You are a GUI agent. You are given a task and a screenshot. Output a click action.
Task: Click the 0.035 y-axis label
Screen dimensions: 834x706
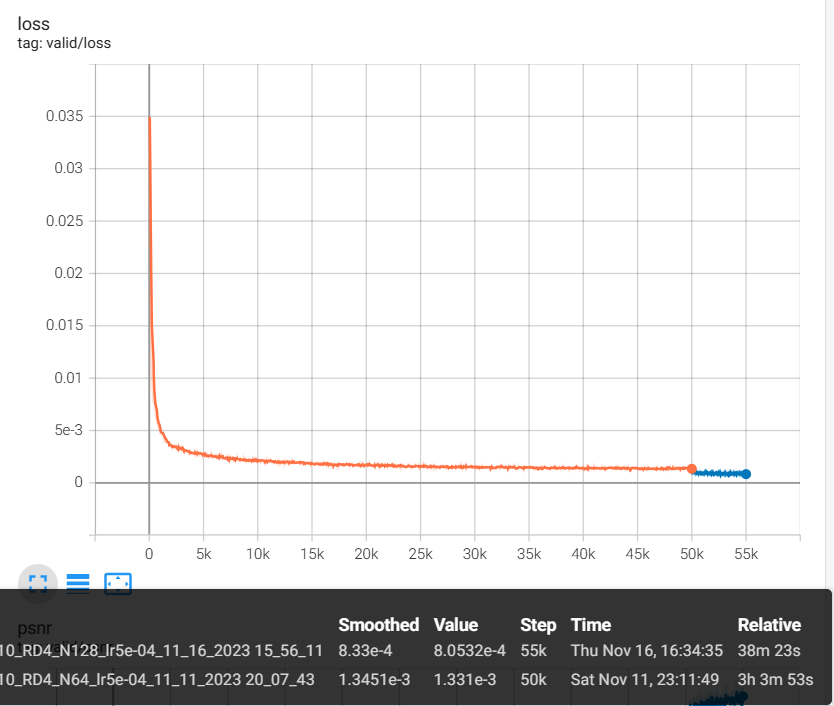point(64,116)
